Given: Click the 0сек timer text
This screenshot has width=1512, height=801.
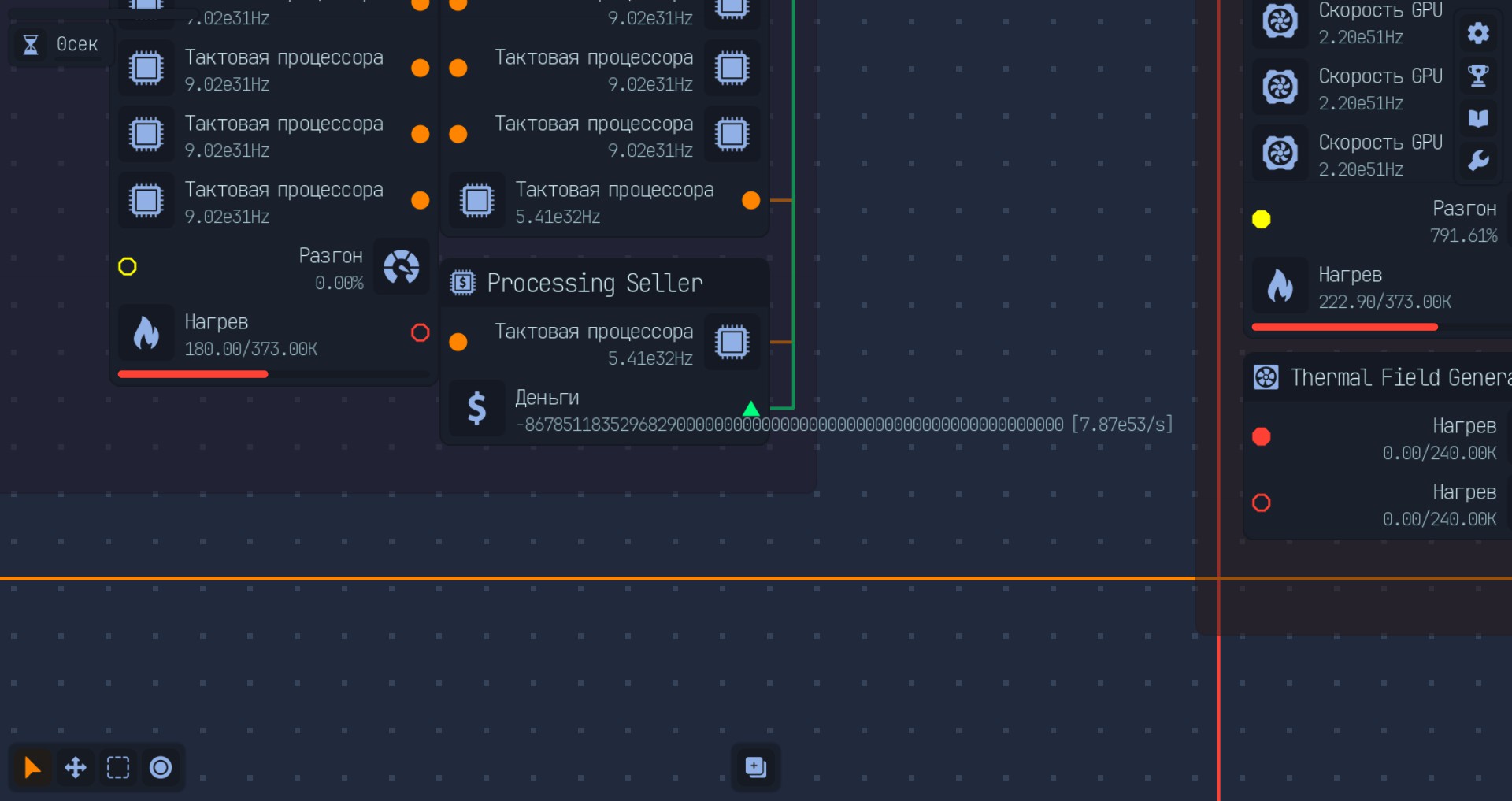Looking at the screenshot, I should tap(77, 45).
